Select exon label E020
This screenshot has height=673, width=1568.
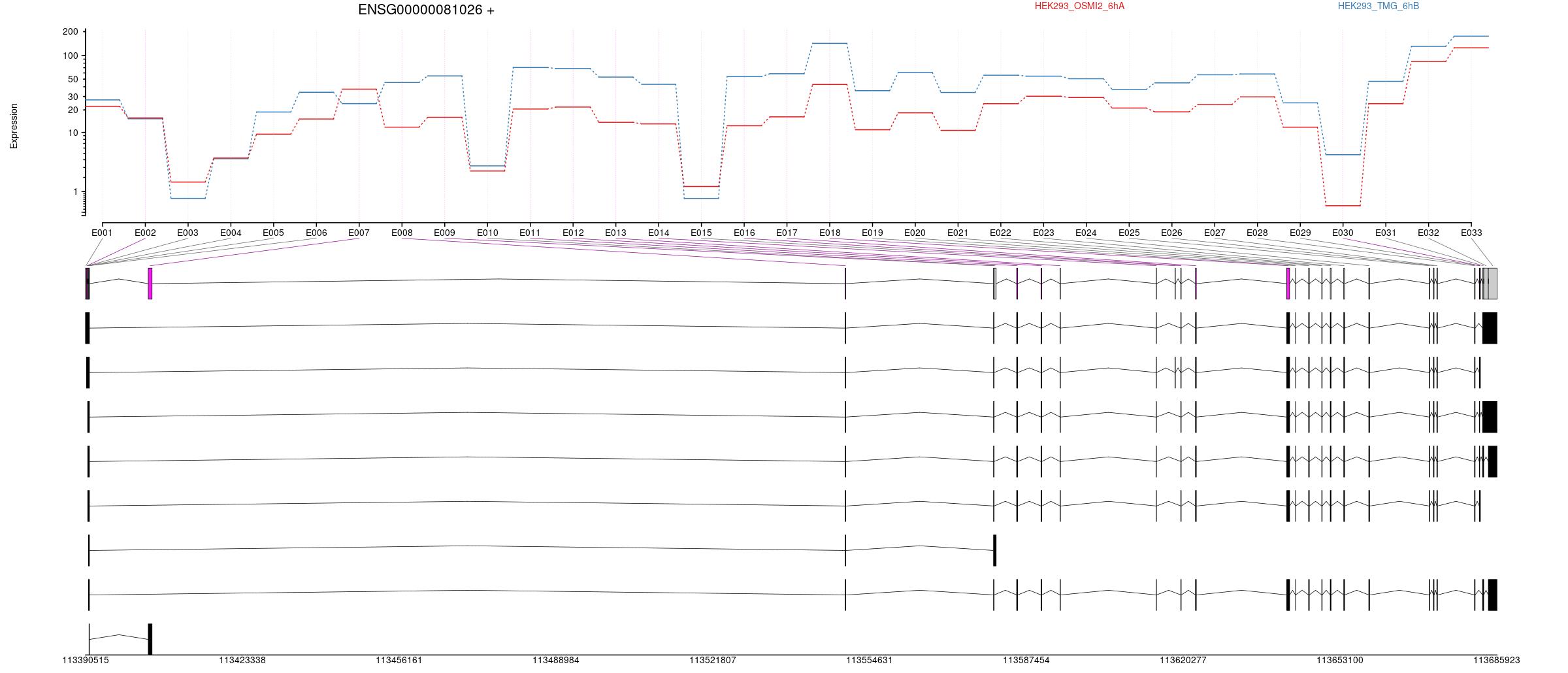[915, 233]
